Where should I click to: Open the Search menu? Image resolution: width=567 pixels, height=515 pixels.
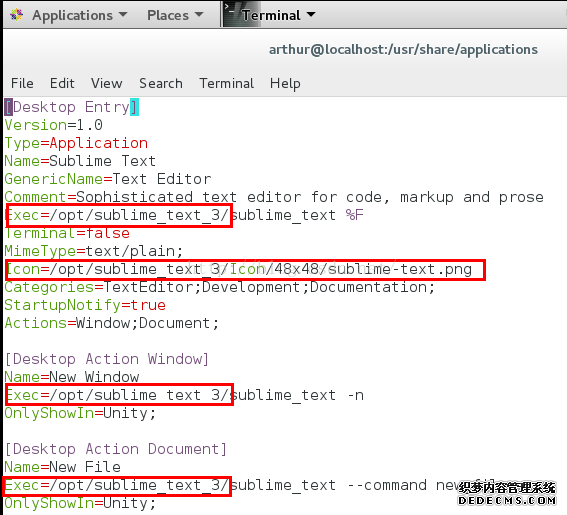[x=161, y=83]
